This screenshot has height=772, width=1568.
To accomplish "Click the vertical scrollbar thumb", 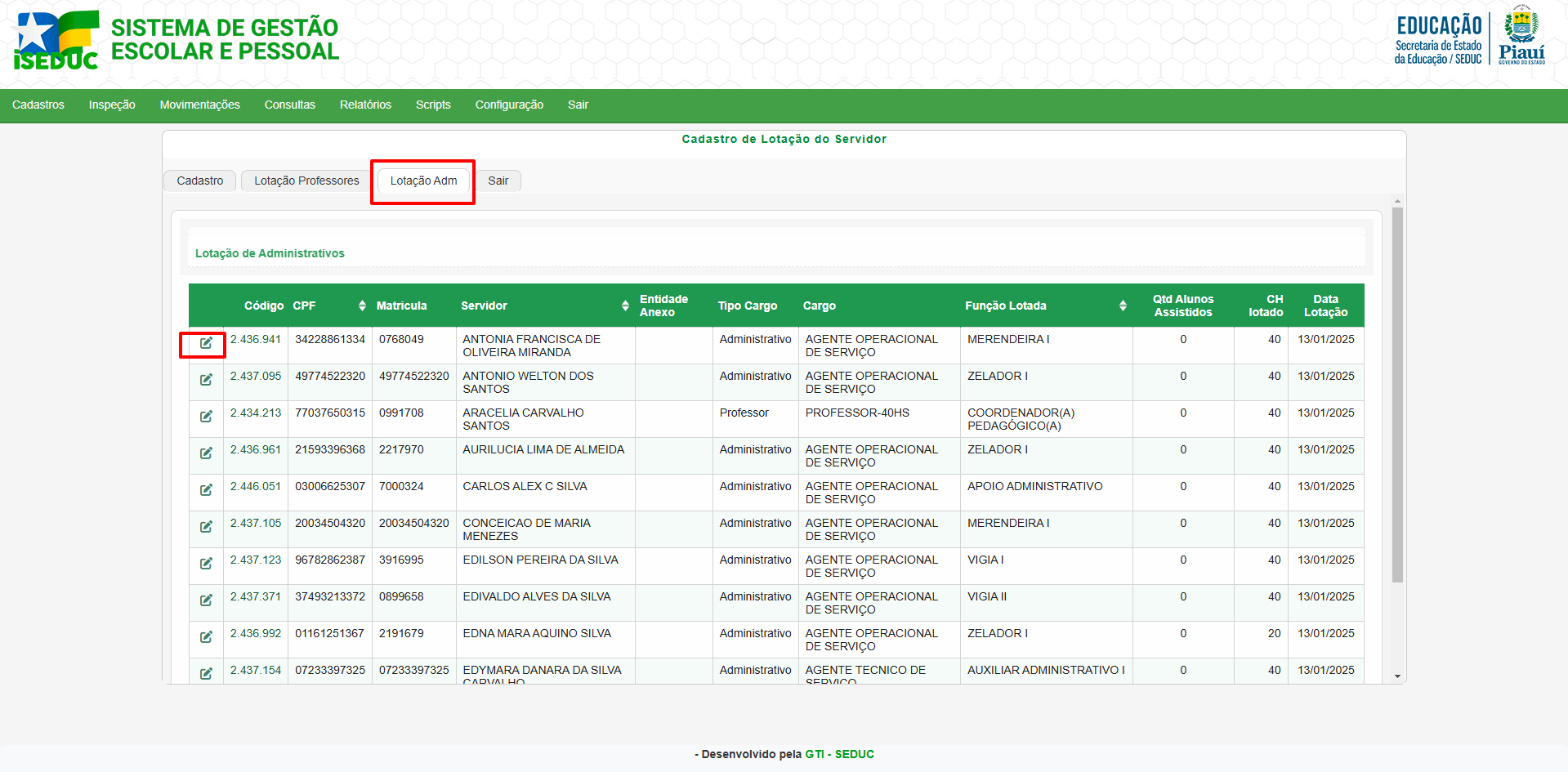I will (x=1397, y=392).
